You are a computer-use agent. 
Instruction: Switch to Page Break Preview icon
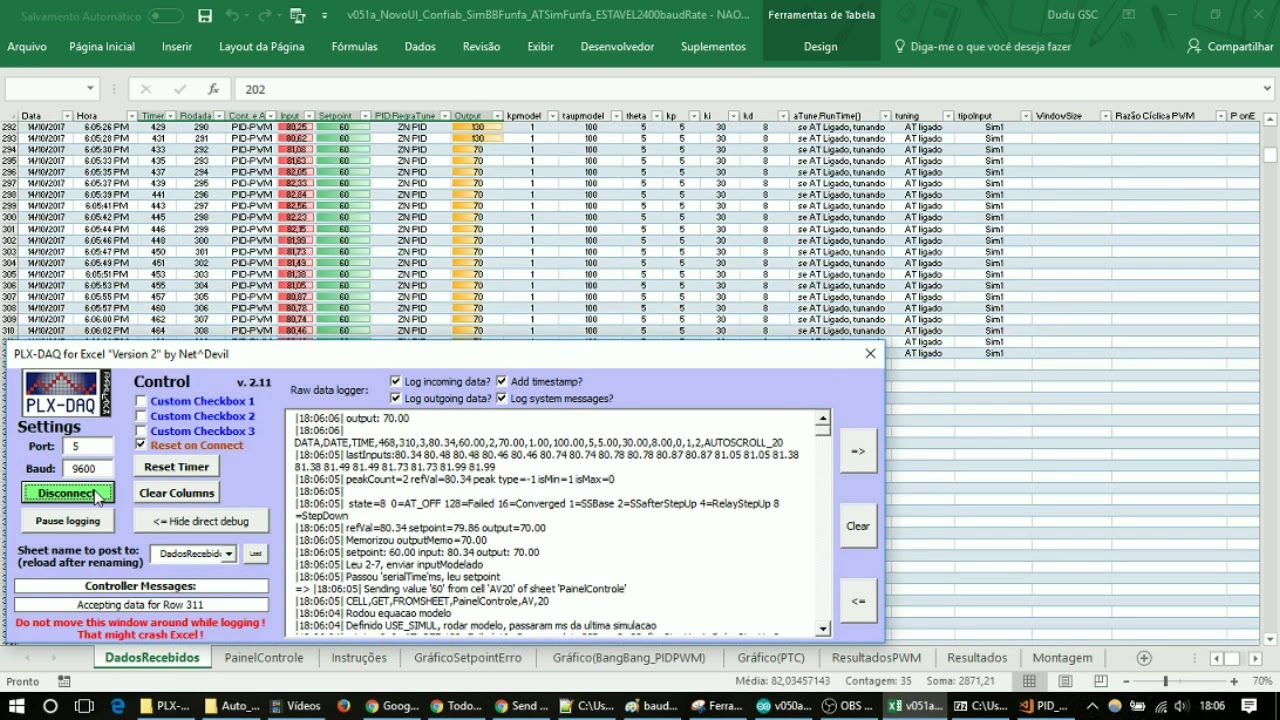pos(1100,681)
